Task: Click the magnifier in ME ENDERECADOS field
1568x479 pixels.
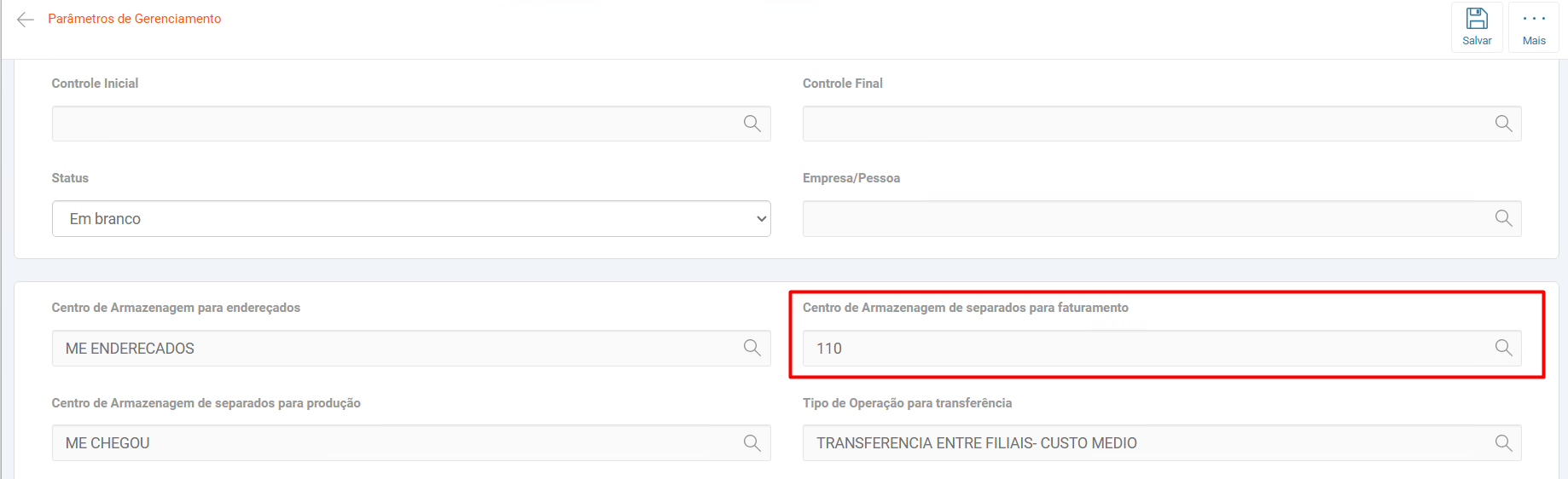Action: tap(752, 348)
